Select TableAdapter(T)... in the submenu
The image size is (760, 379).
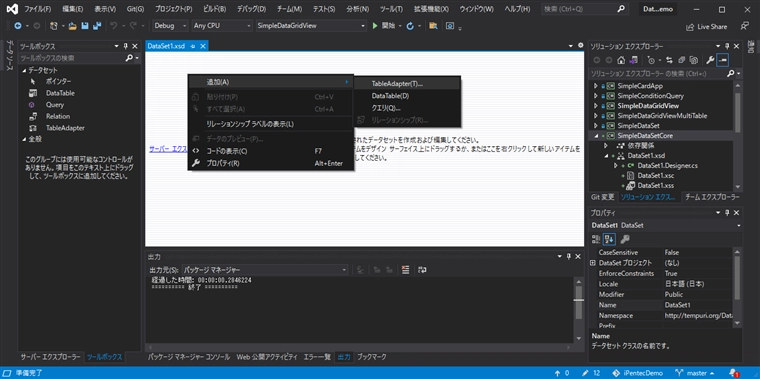pyautogui.click(x=407, y=83)
